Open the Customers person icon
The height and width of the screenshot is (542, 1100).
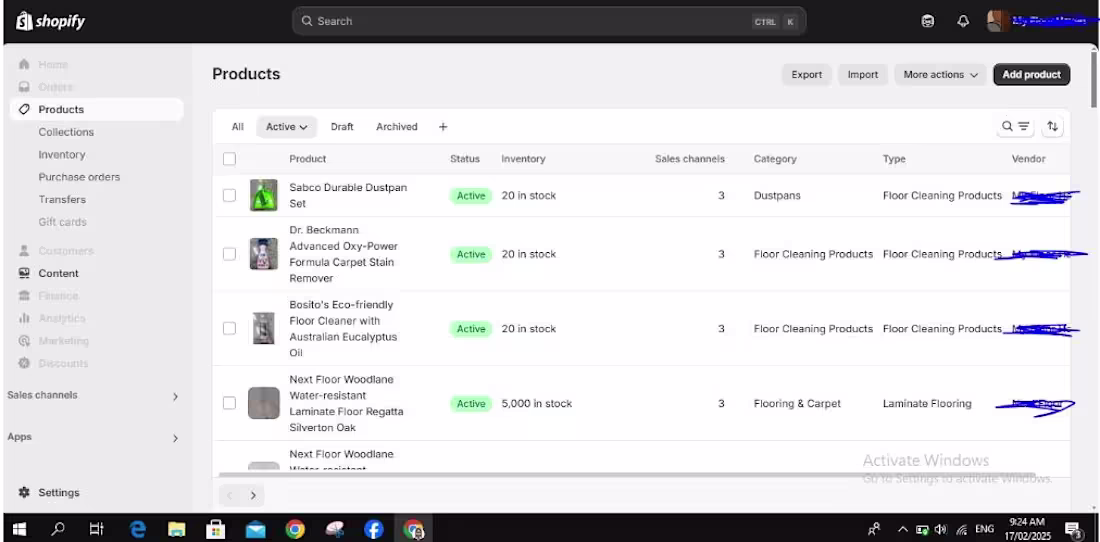pos(24,250)
